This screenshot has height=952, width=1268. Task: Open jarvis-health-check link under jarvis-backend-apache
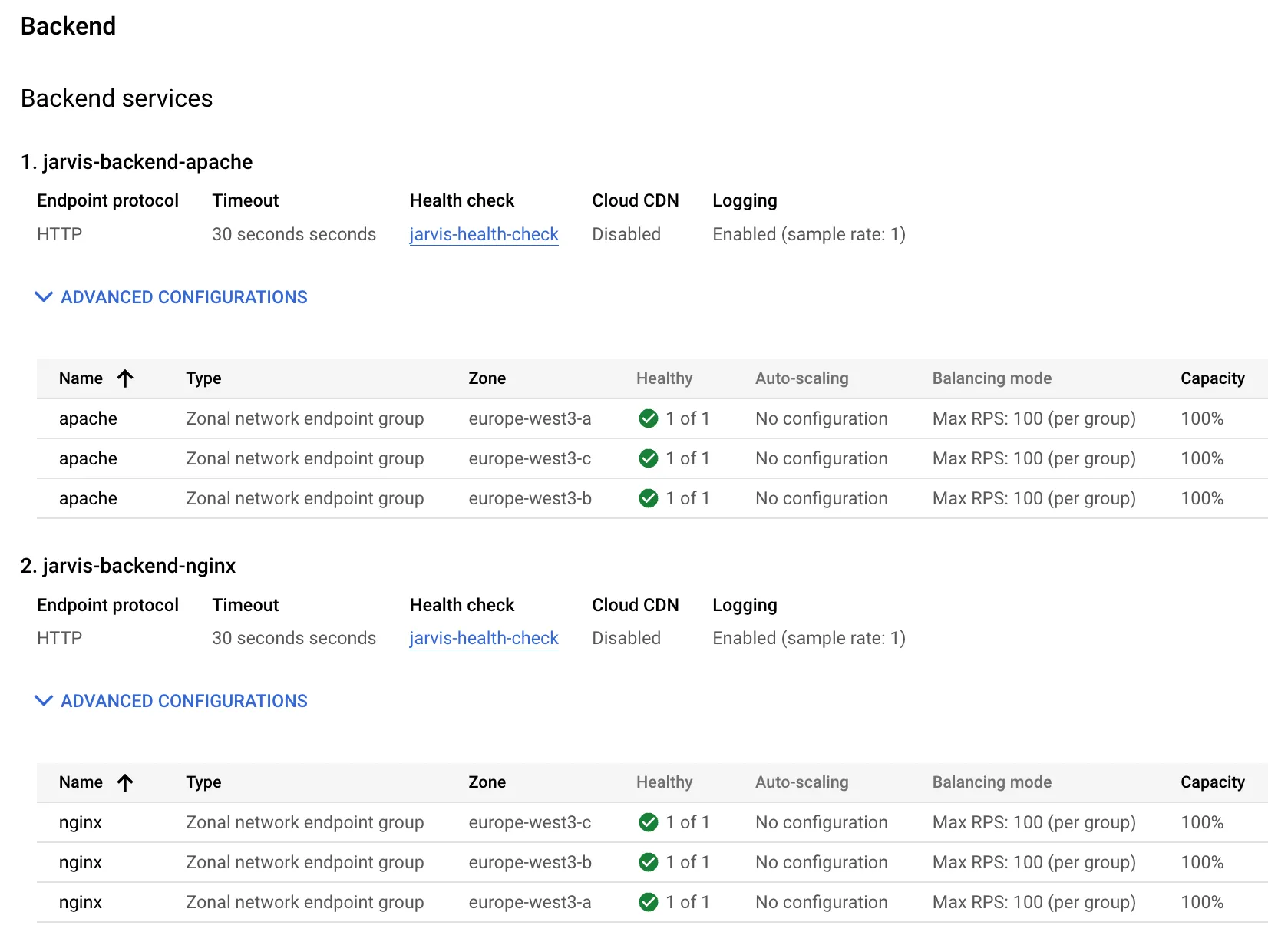tap(484, 234)
